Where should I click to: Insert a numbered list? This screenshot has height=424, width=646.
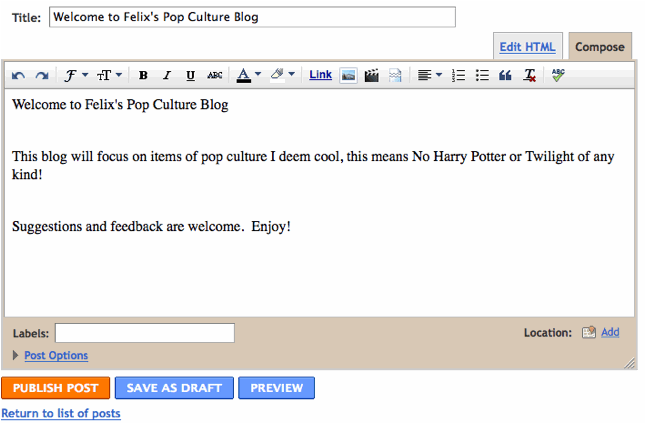point(459,75)
